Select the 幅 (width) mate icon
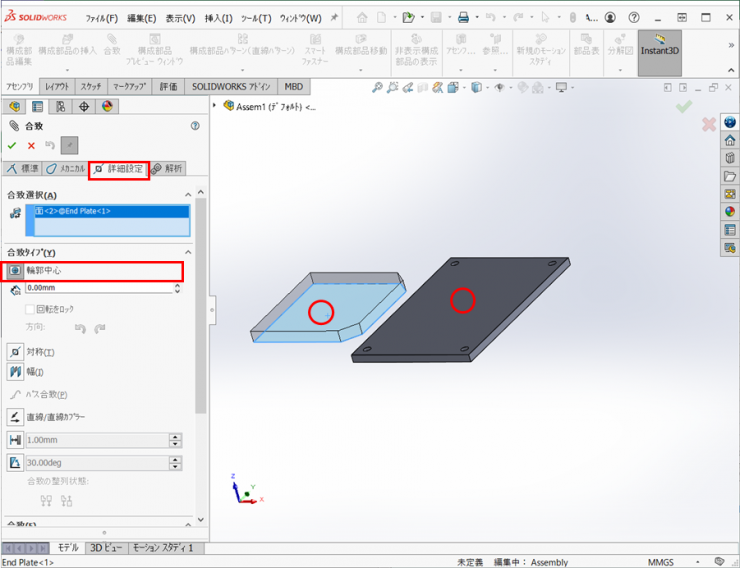 tap(15, 372)
